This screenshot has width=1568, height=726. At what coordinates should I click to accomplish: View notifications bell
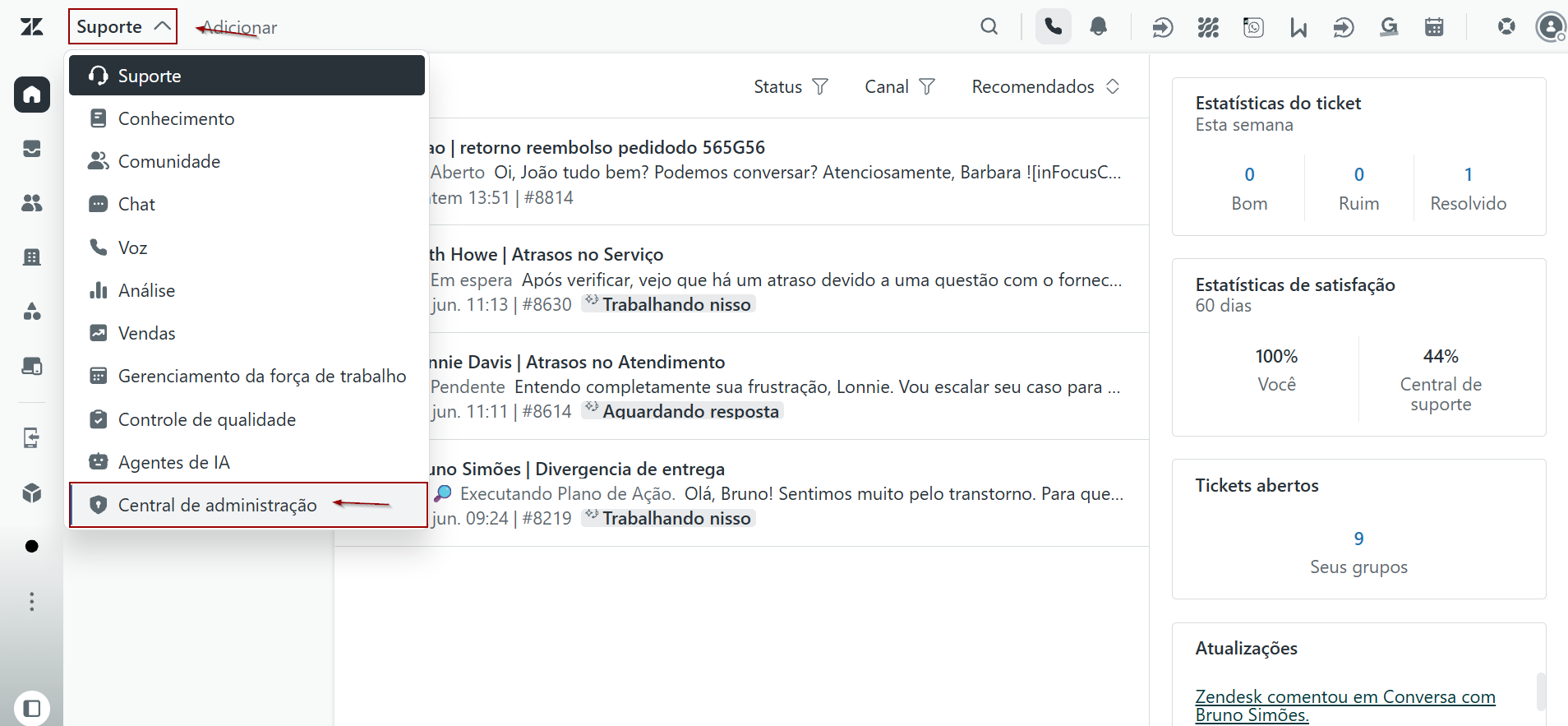click(x=1098, y=27)
